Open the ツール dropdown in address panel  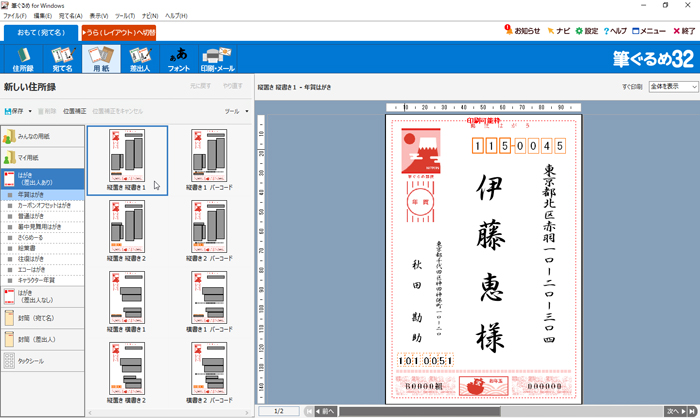click(236, 111)
